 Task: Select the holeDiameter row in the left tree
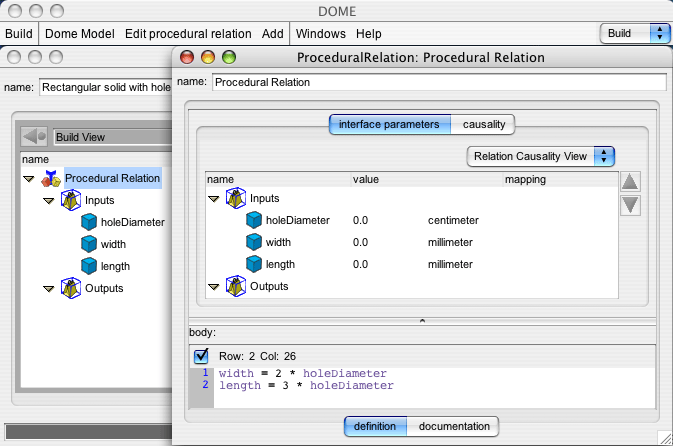coord(133,222)
